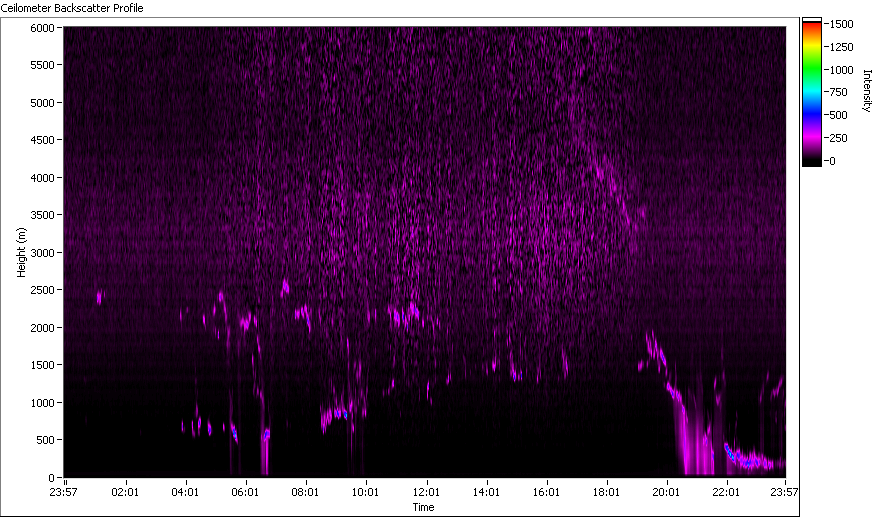
Task: Click the 'Ceilometer Backscatter Profile' title
Action: pos(72,8)
